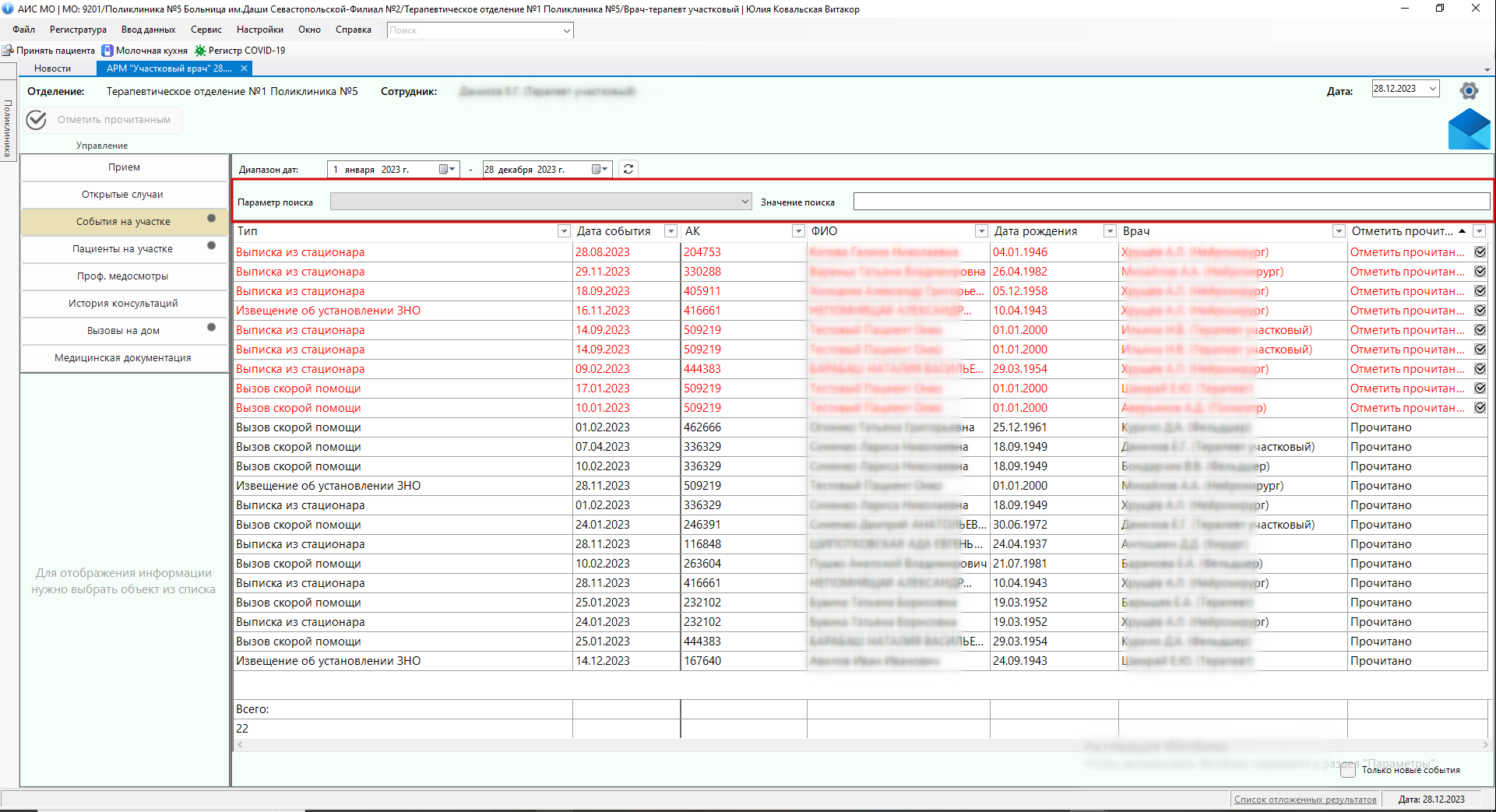Tick read checkbox for 17.01.2023 ambulance call
1496x812 pixels.
(x=1480, y=388)
